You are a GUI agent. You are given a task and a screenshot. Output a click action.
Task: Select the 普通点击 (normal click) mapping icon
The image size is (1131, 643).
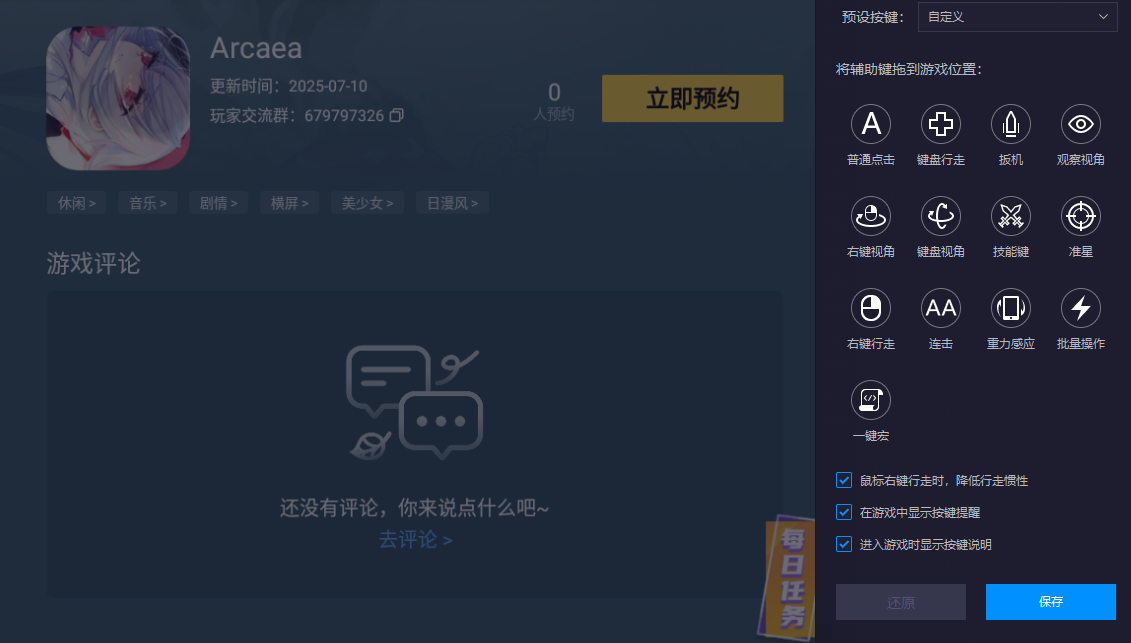(870, 124)
